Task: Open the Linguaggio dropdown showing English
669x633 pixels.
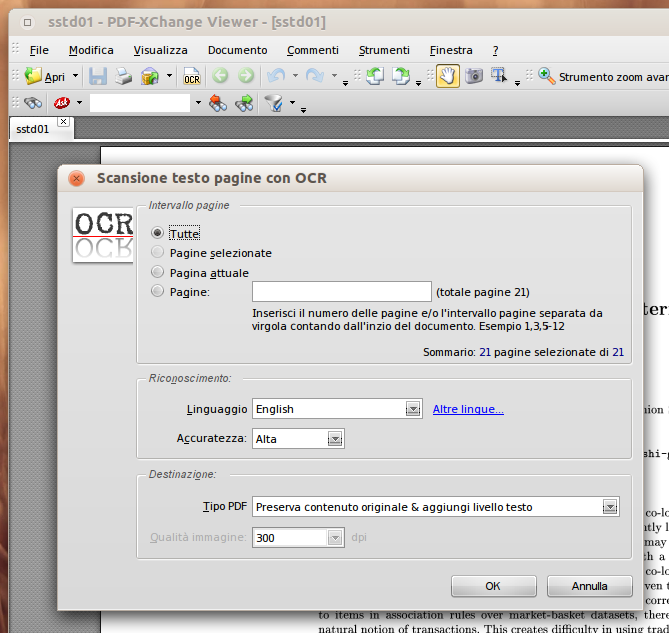Action: pyautogui.click(x=411, y=409)
